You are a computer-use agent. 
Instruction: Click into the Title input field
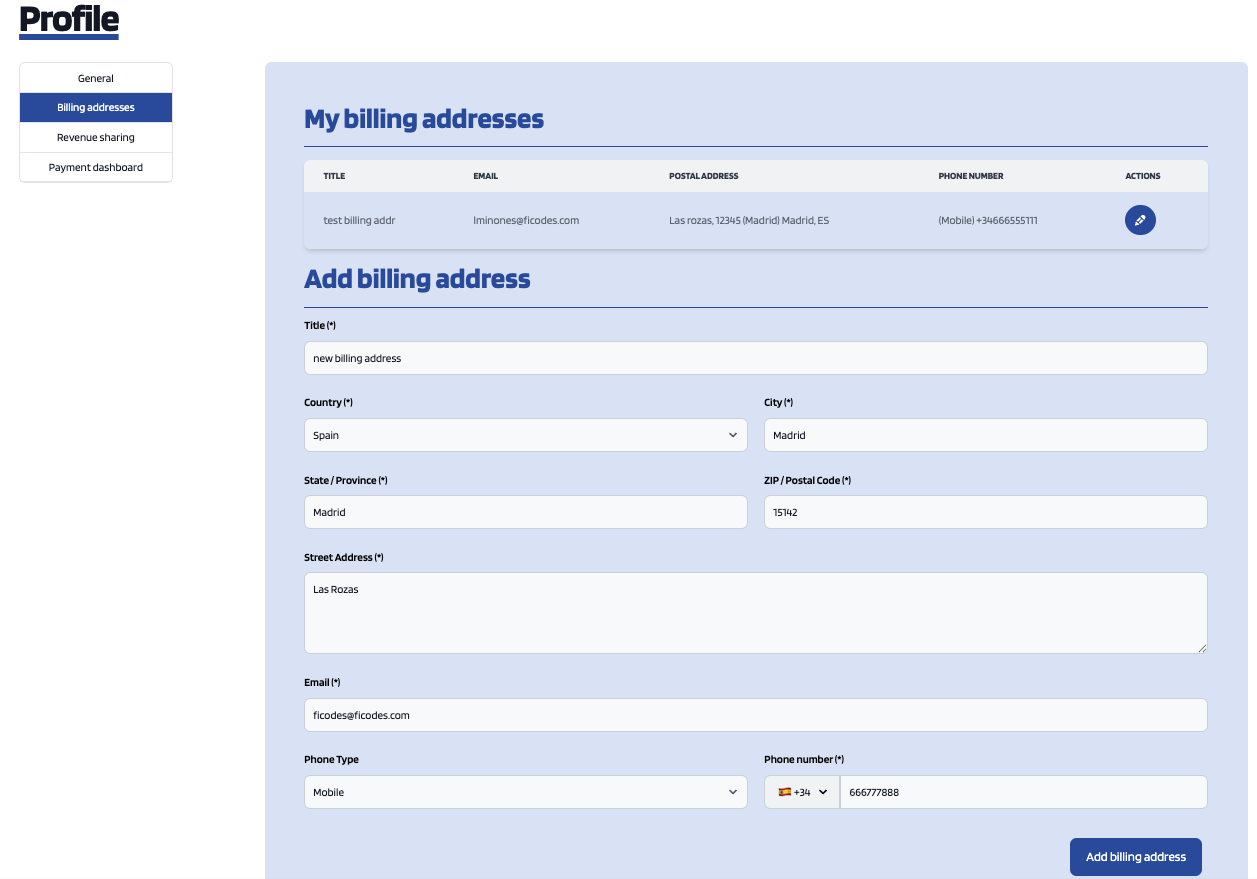coord(755,358)
